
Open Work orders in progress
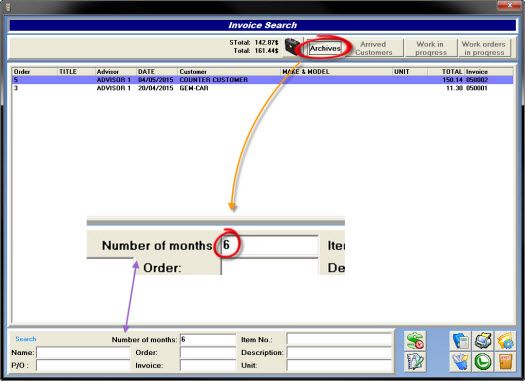point(484,48)
